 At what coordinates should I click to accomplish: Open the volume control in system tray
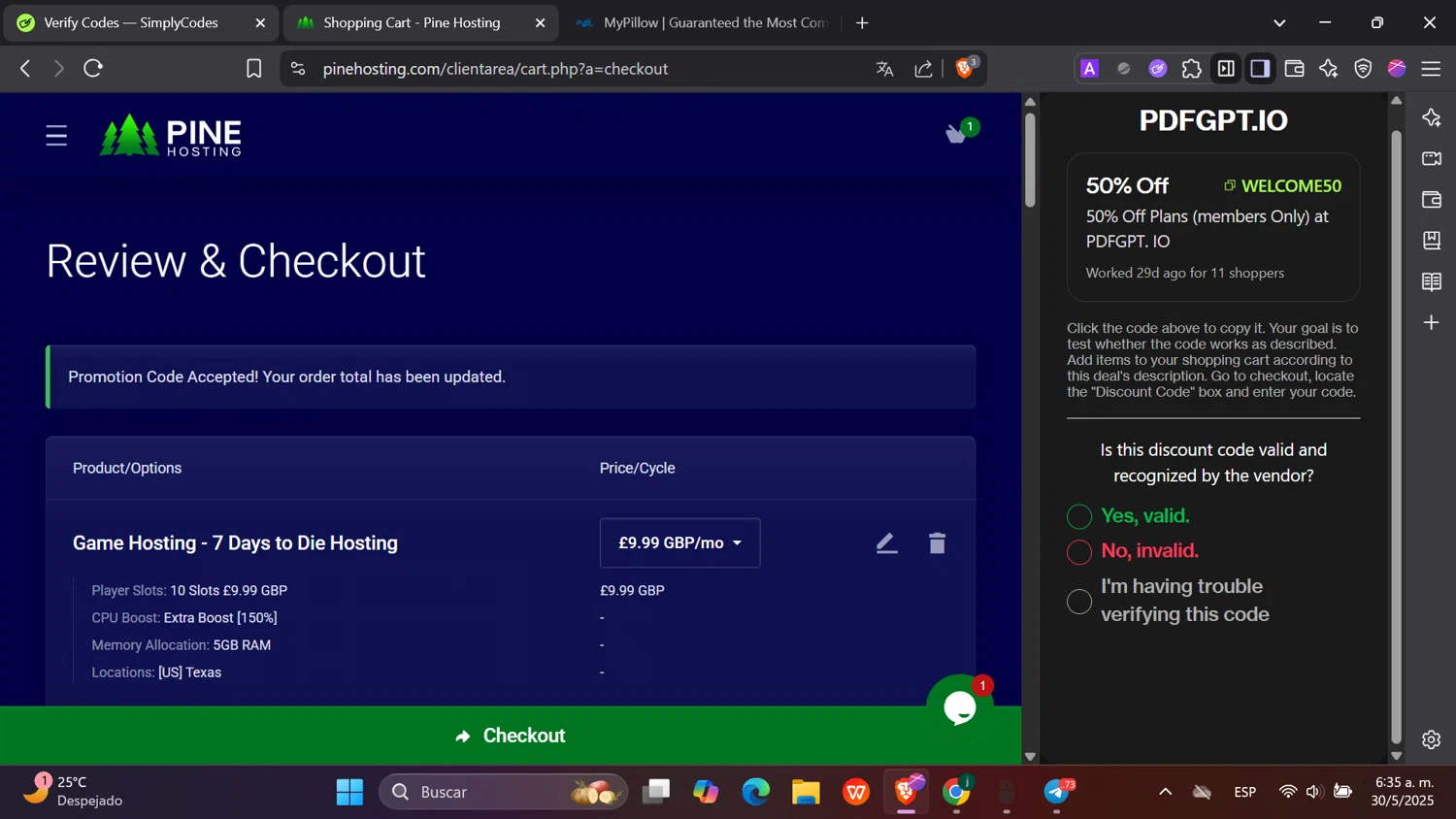[1314, 792]
